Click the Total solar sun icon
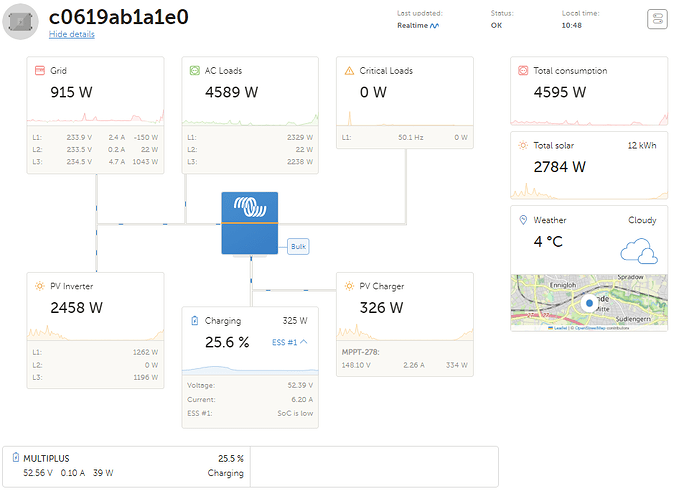674x499 pixels. [x=523, y=145]
